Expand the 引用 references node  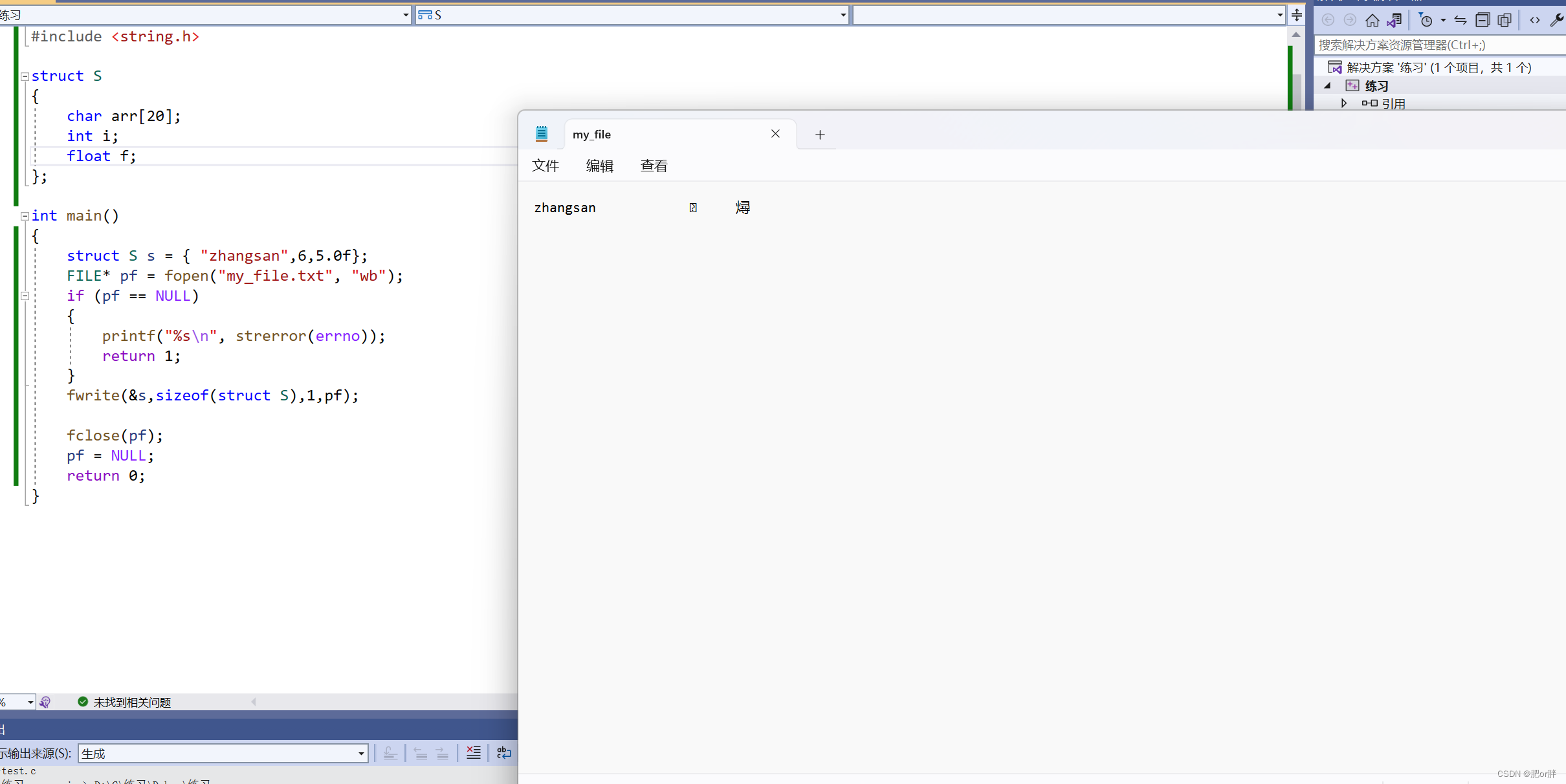(1344, 103)
